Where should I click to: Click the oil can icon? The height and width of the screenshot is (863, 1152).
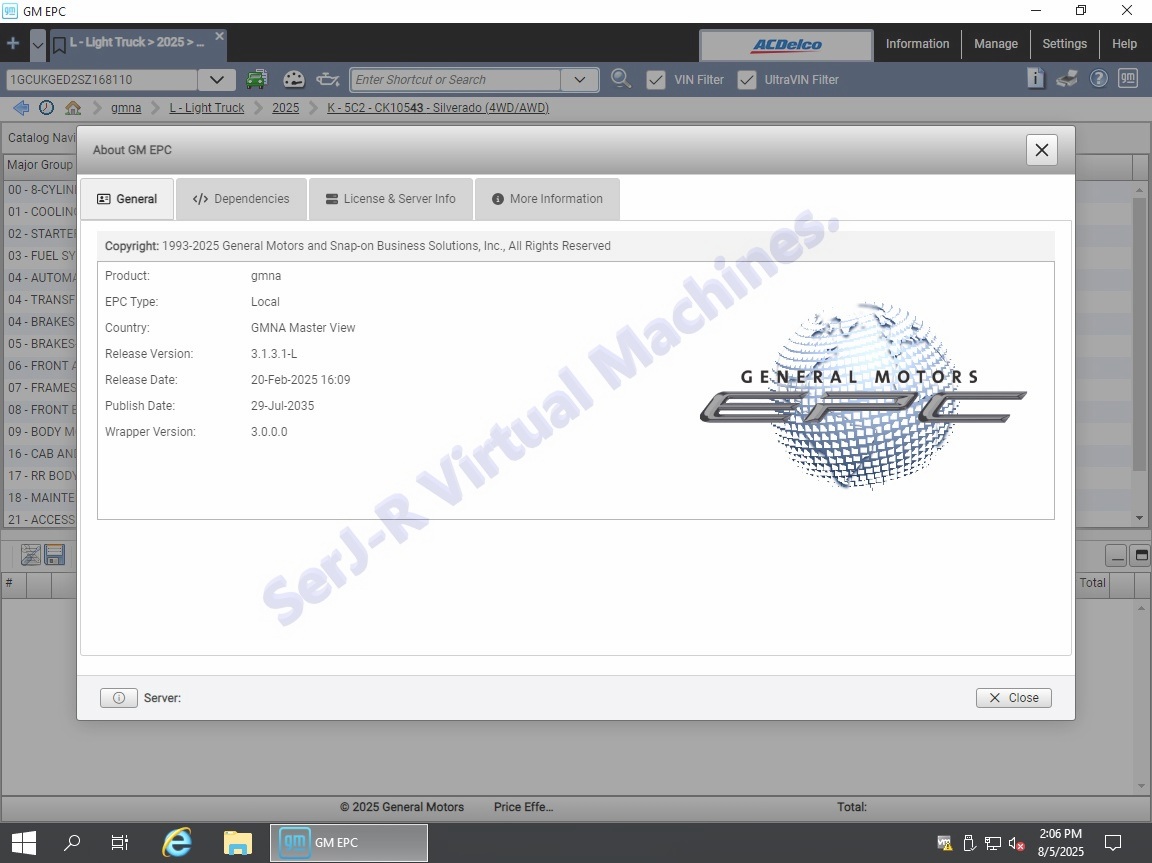point(328,79)
